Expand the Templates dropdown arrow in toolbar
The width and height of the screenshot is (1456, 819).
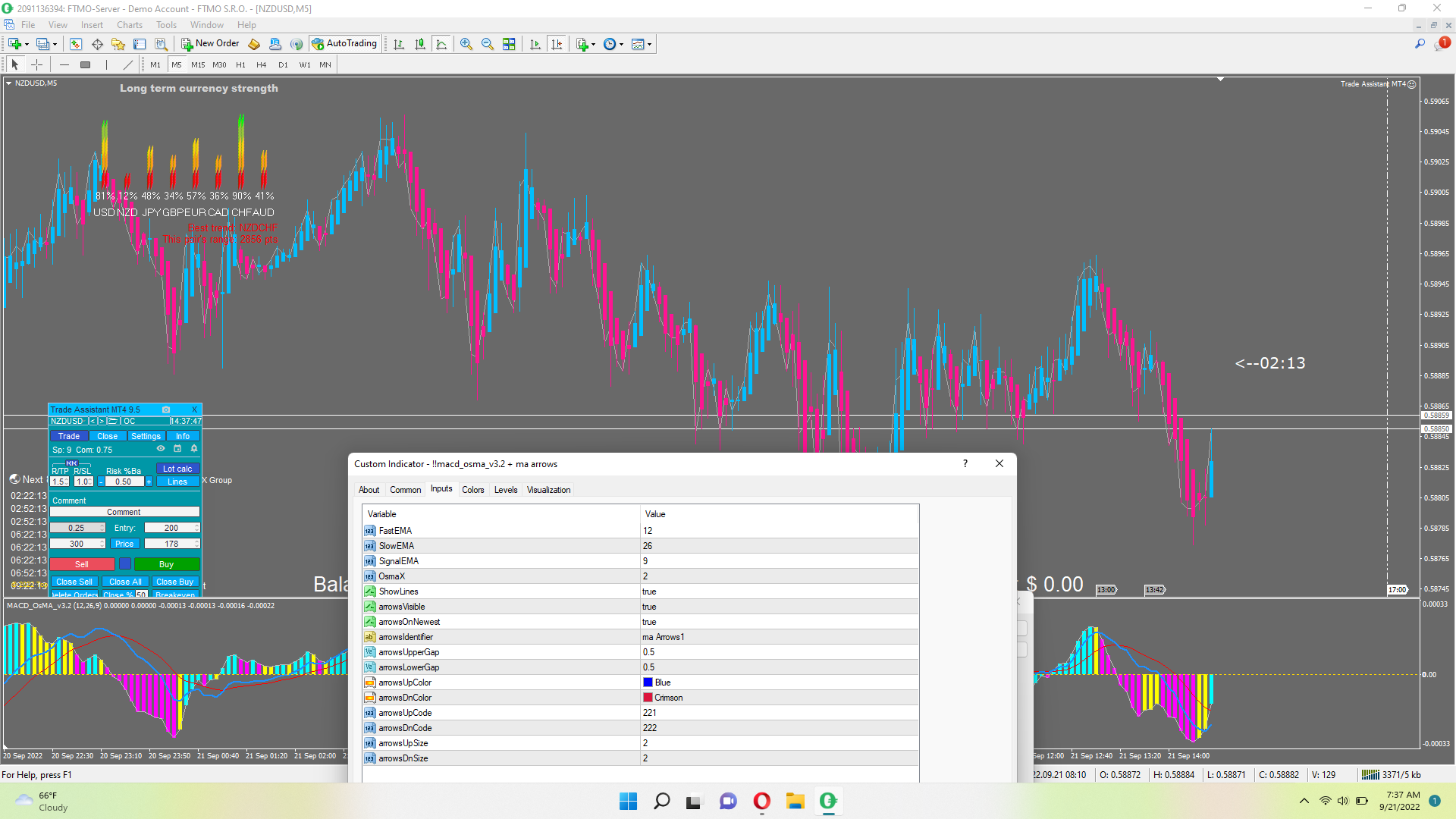pos(650,44)
